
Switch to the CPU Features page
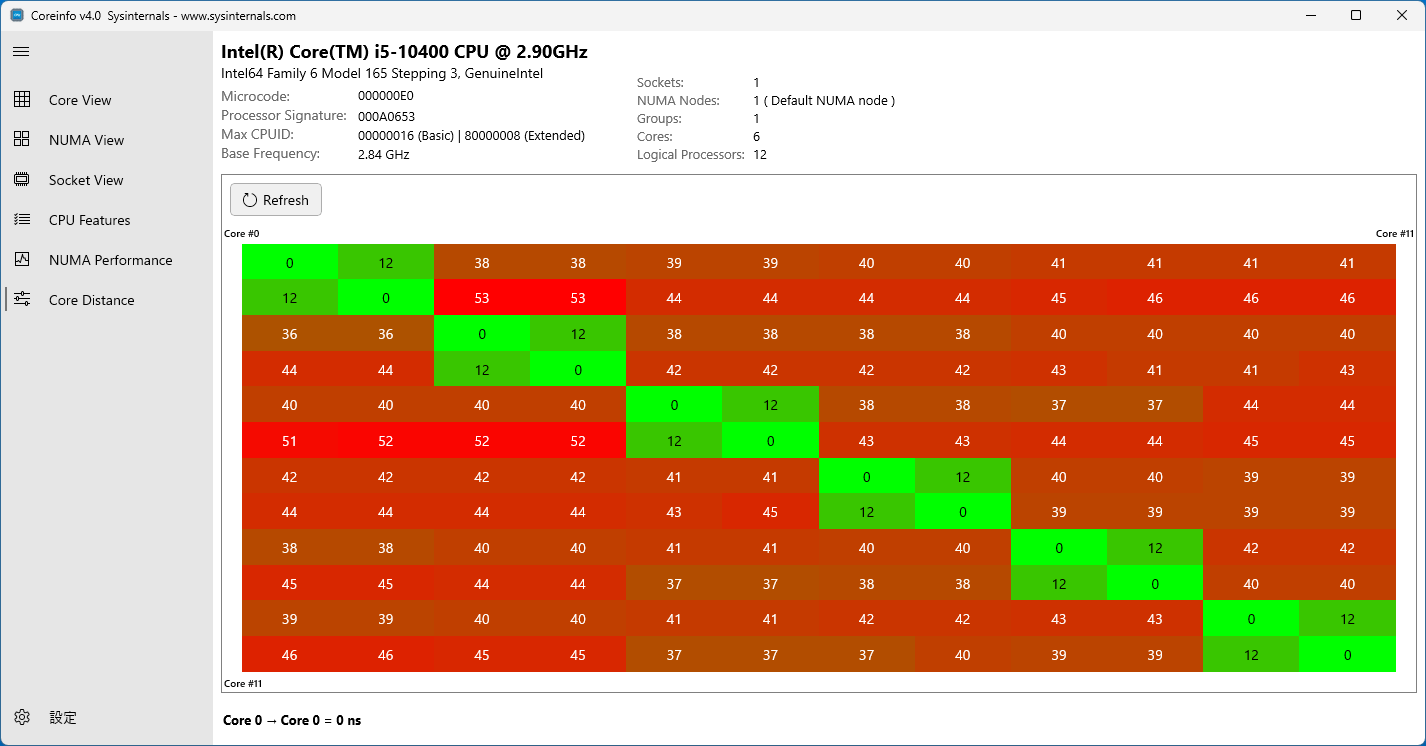(x=89, y=220)
